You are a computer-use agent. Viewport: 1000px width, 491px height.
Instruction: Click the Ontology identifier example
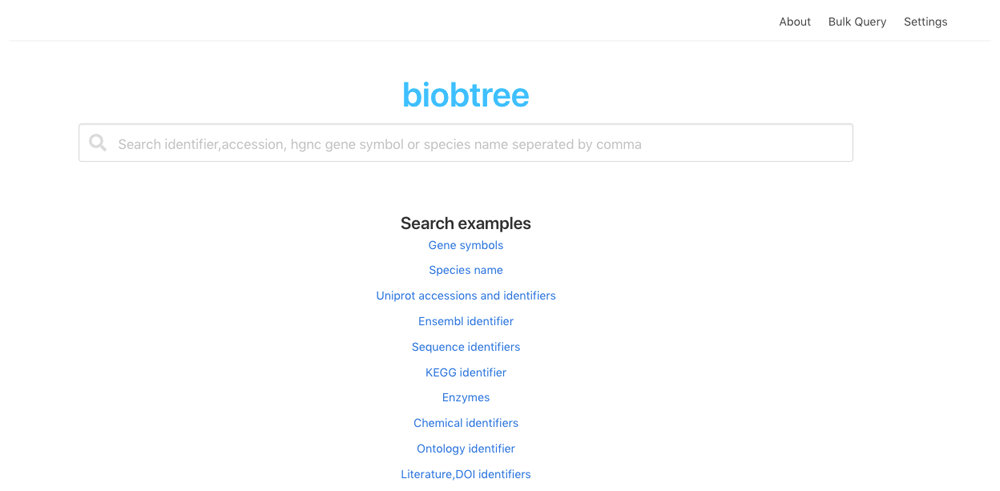click(x=465, y=448)
